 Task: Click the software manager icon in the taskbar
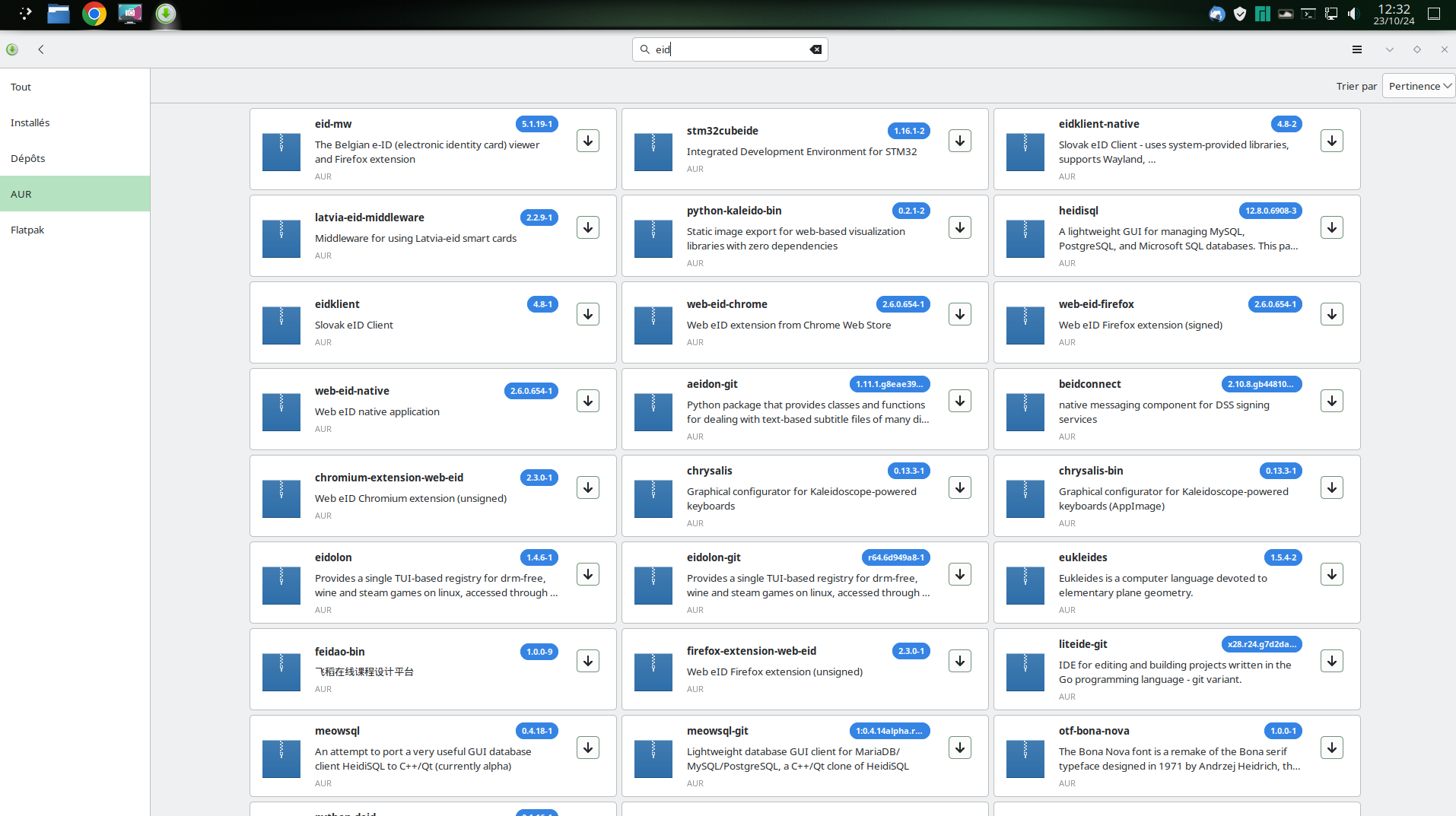tap(166, 14)
